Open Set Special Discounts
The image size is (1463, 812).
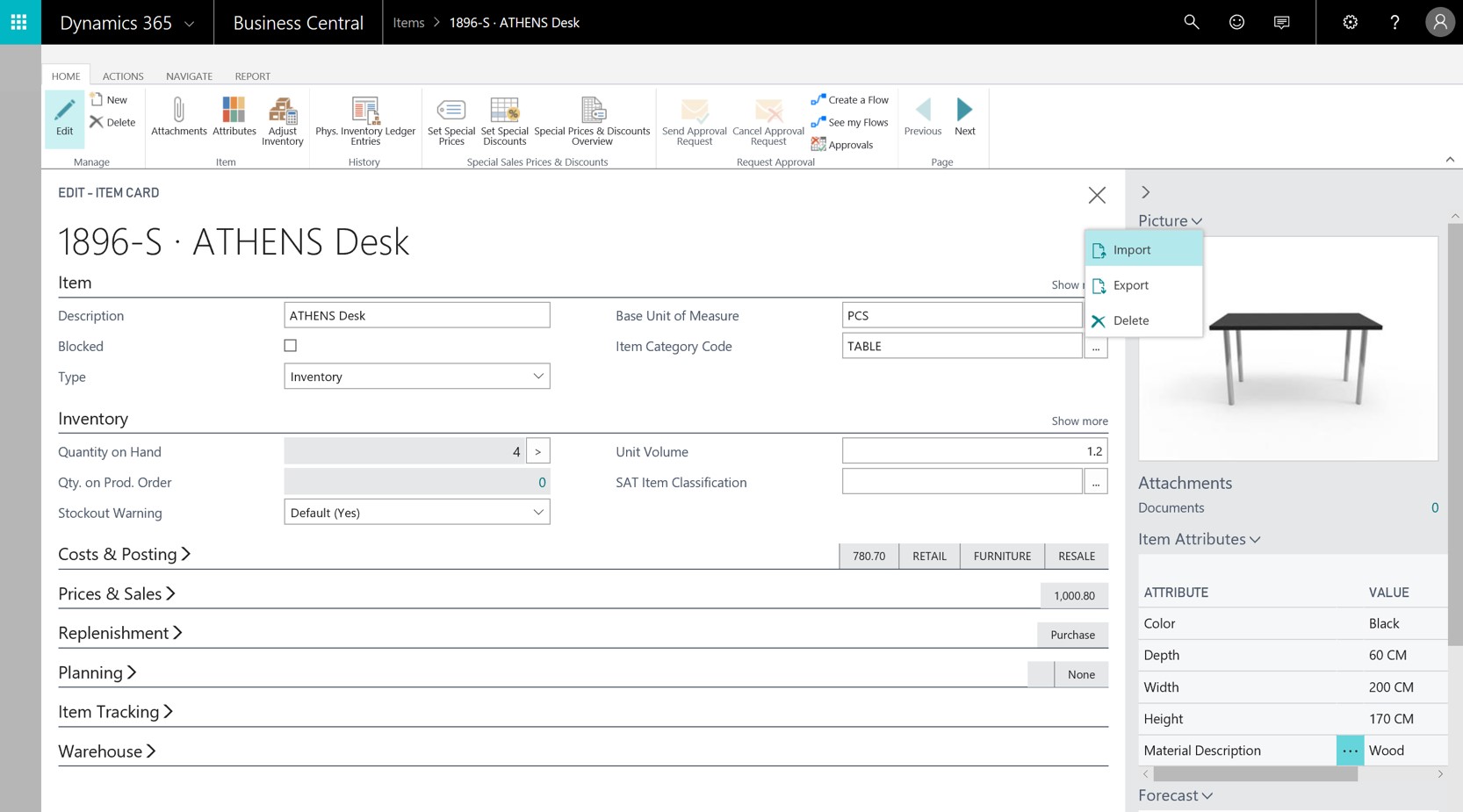point(505,121)
